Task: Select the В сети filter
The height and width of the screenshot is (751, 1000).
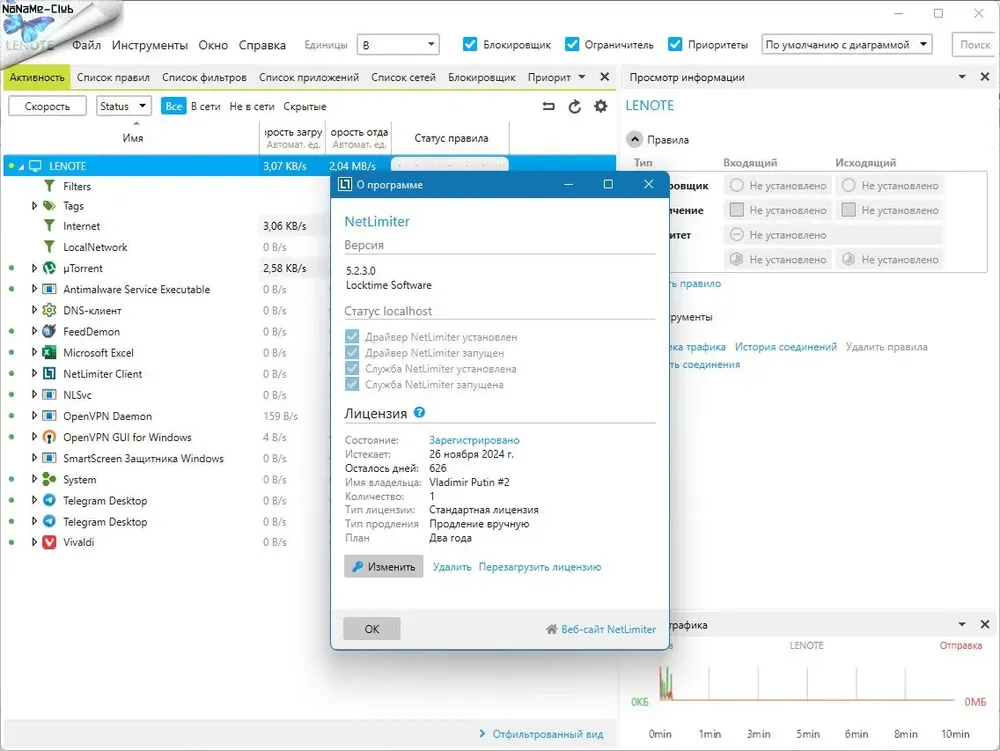Action: tap(205, 106)
